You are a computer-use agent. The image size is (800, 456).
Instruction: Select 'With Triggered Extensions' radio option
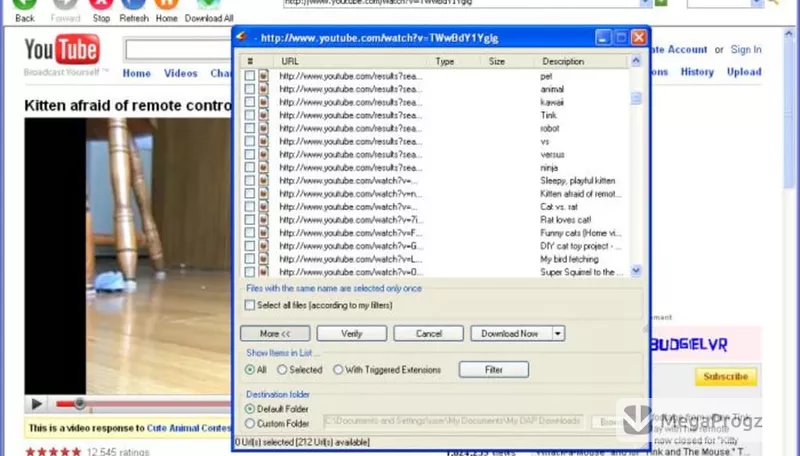point(338,370)
